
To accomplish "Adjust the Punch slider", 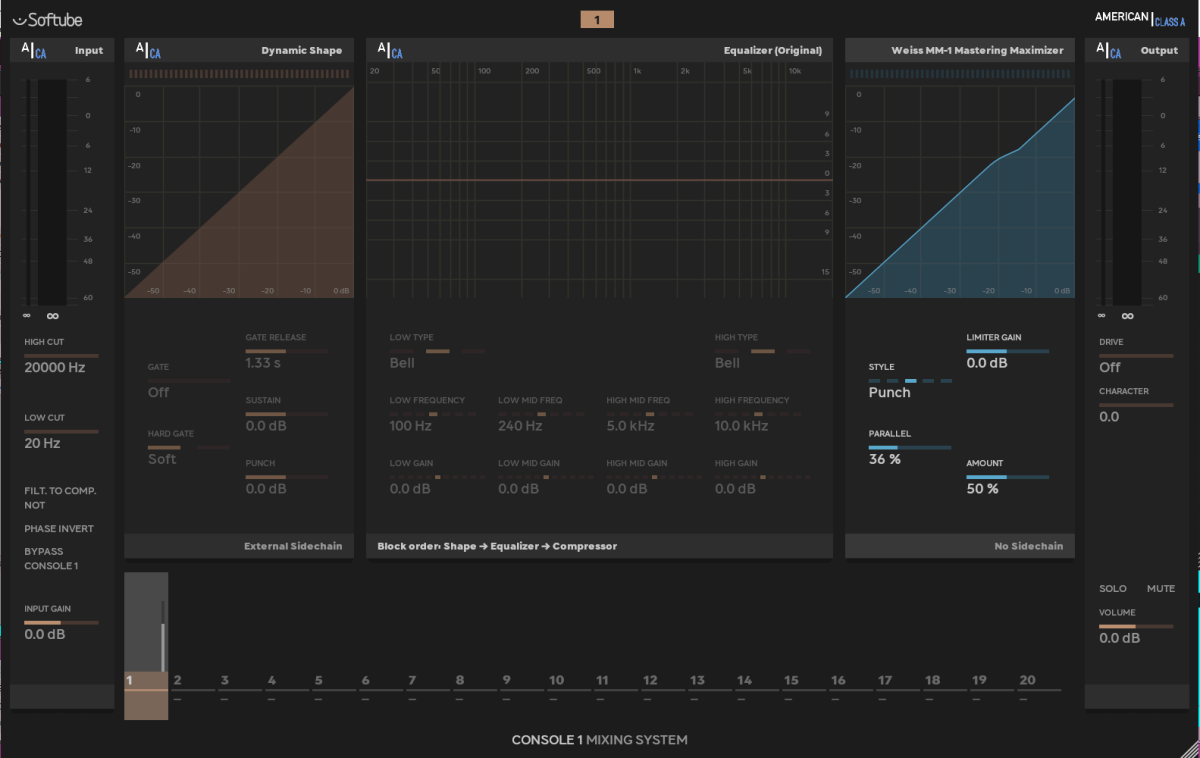I will pyautogui.click(x=287, y=477).
